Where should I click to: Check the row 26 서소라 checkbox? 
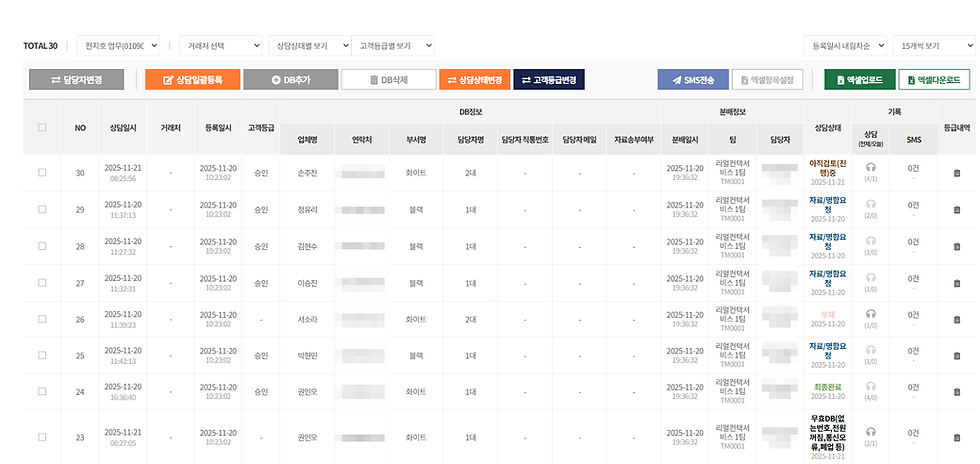click(42, 319)
